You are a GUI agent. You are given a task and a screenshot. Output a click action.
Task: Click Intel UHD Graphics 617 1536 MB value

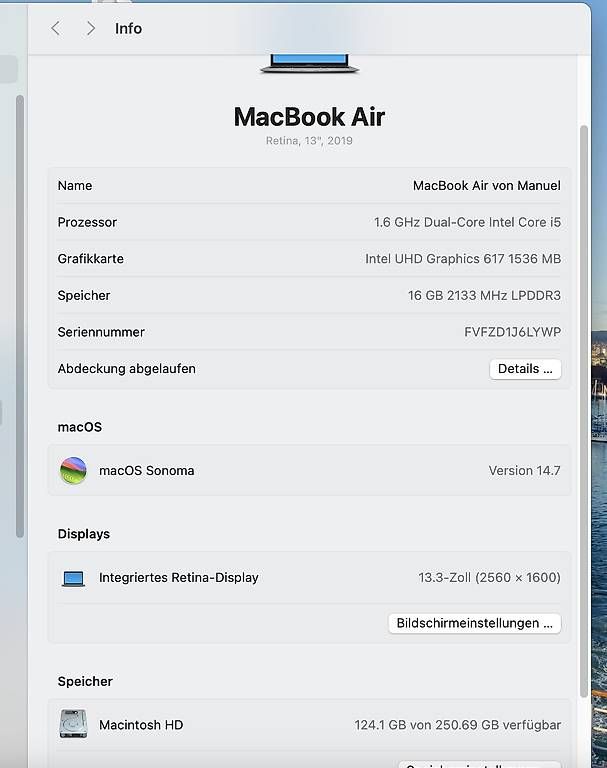(463, 259)
